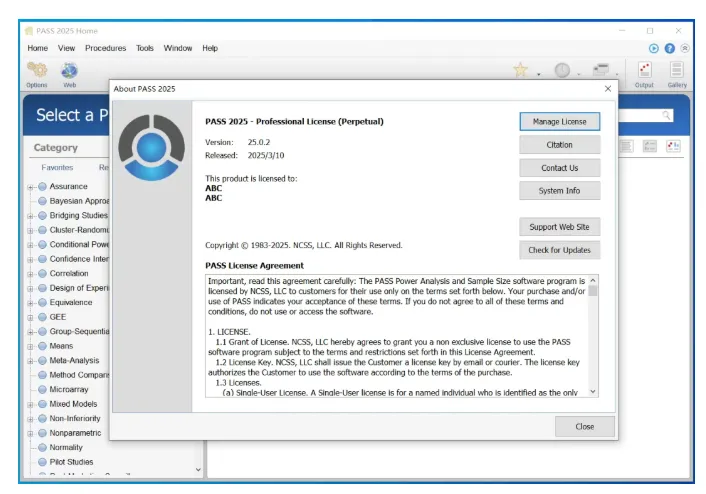
Task: Switch to the plot thumbnail view icon
Action: 673,146
